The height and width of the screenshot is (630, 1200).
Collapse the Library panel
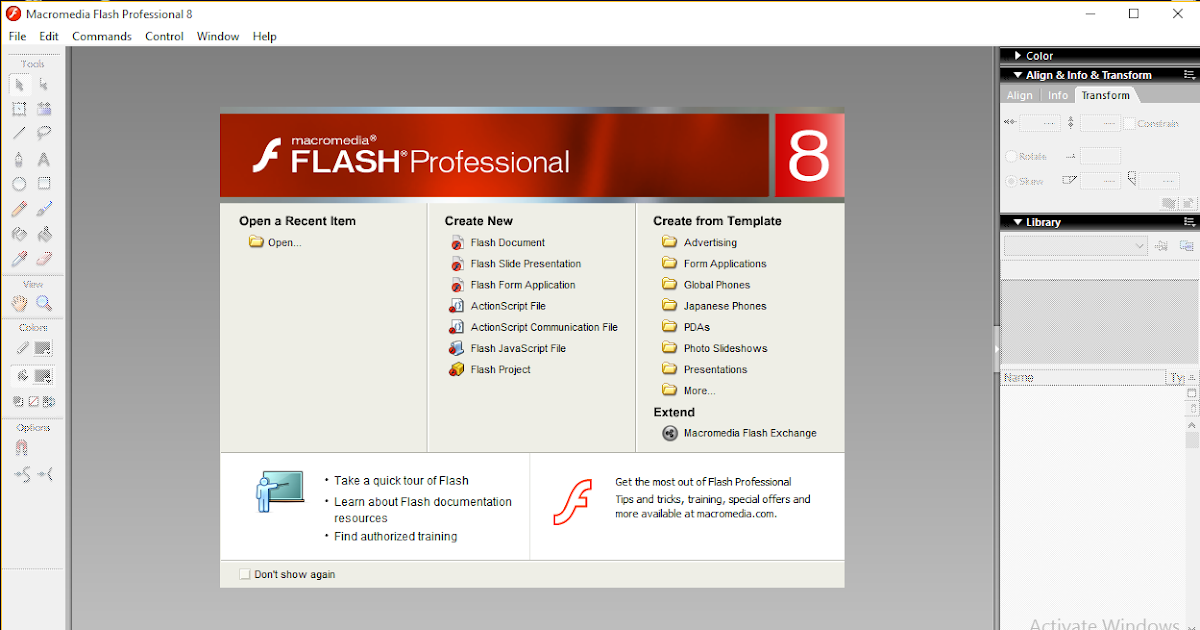coord(1017,222)
